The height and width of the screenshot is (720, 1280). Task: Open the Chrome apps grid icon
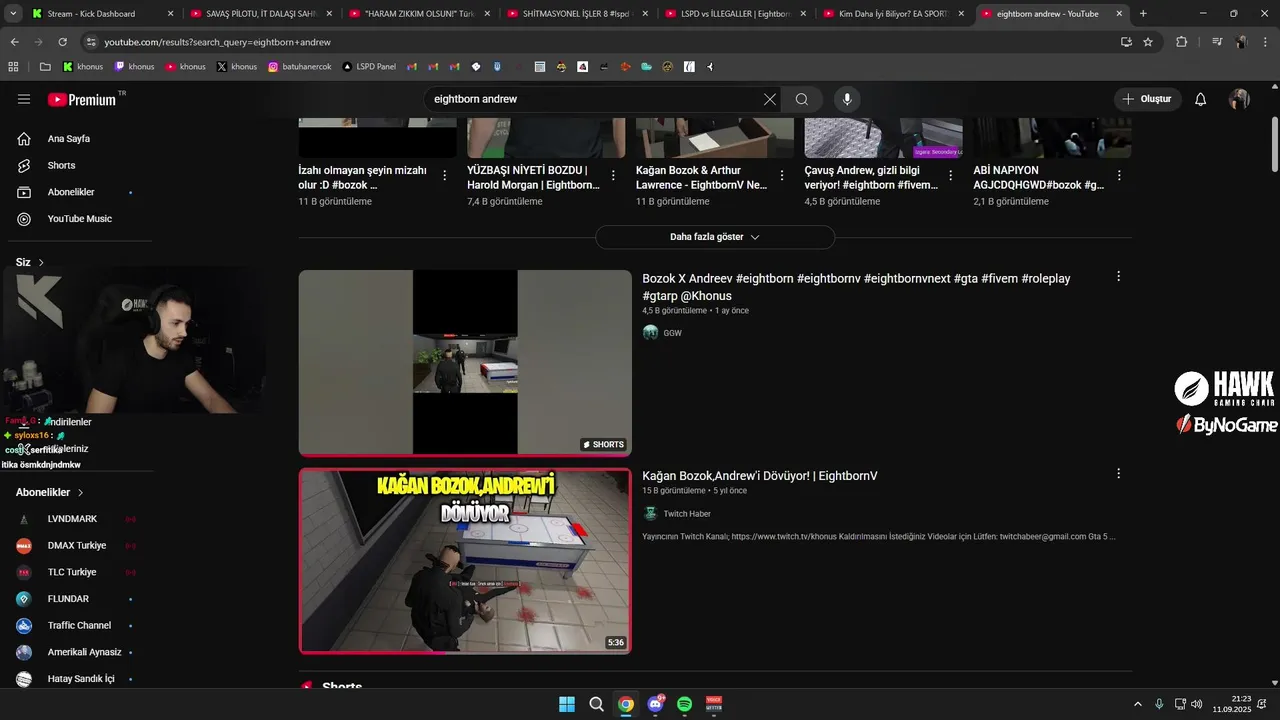tap(14, 67)
